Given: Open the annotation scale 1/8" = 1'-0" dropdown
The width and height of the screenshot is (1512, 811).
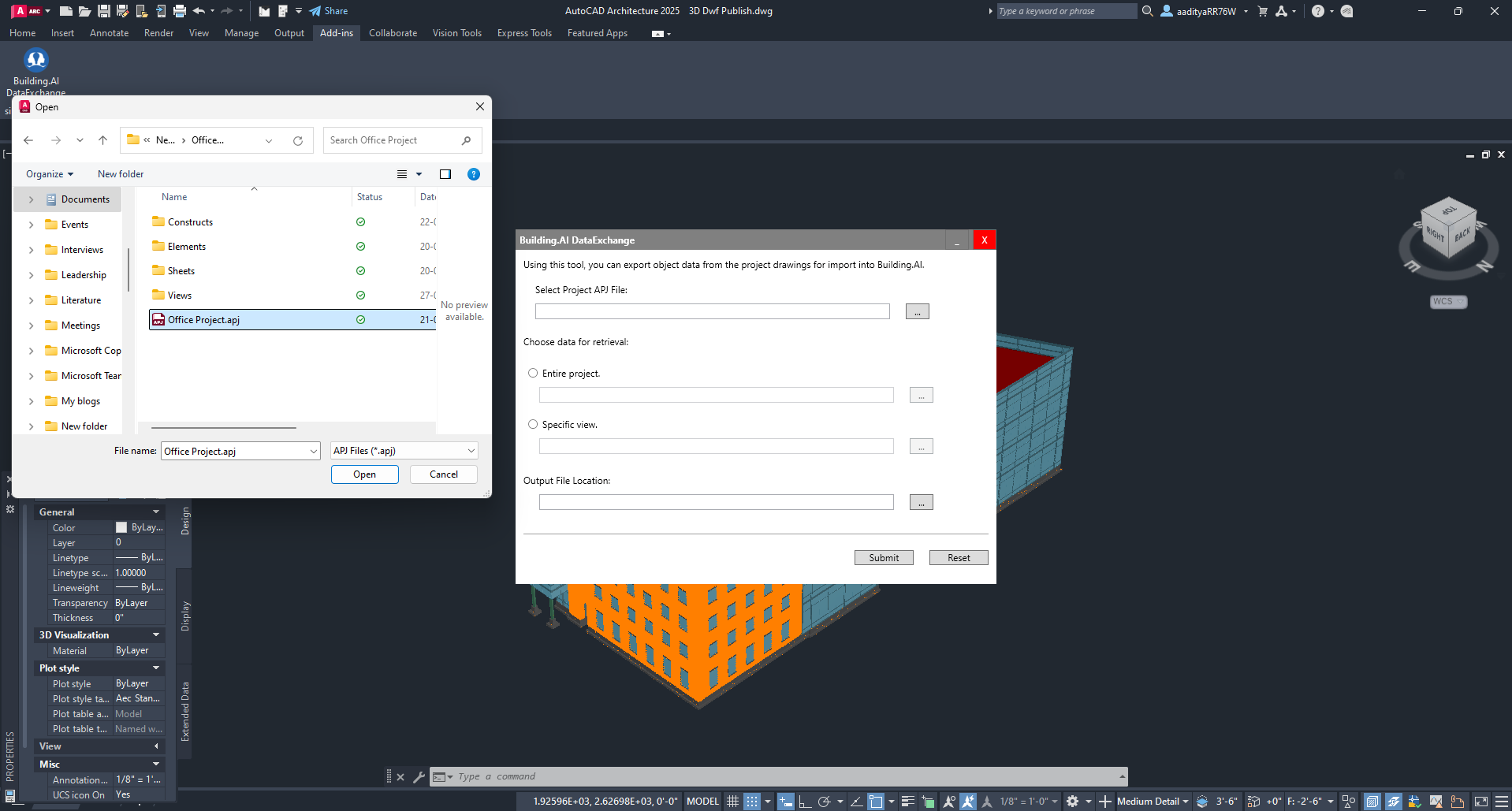Looking at the screenshot, I should (x=1030, y=802).
